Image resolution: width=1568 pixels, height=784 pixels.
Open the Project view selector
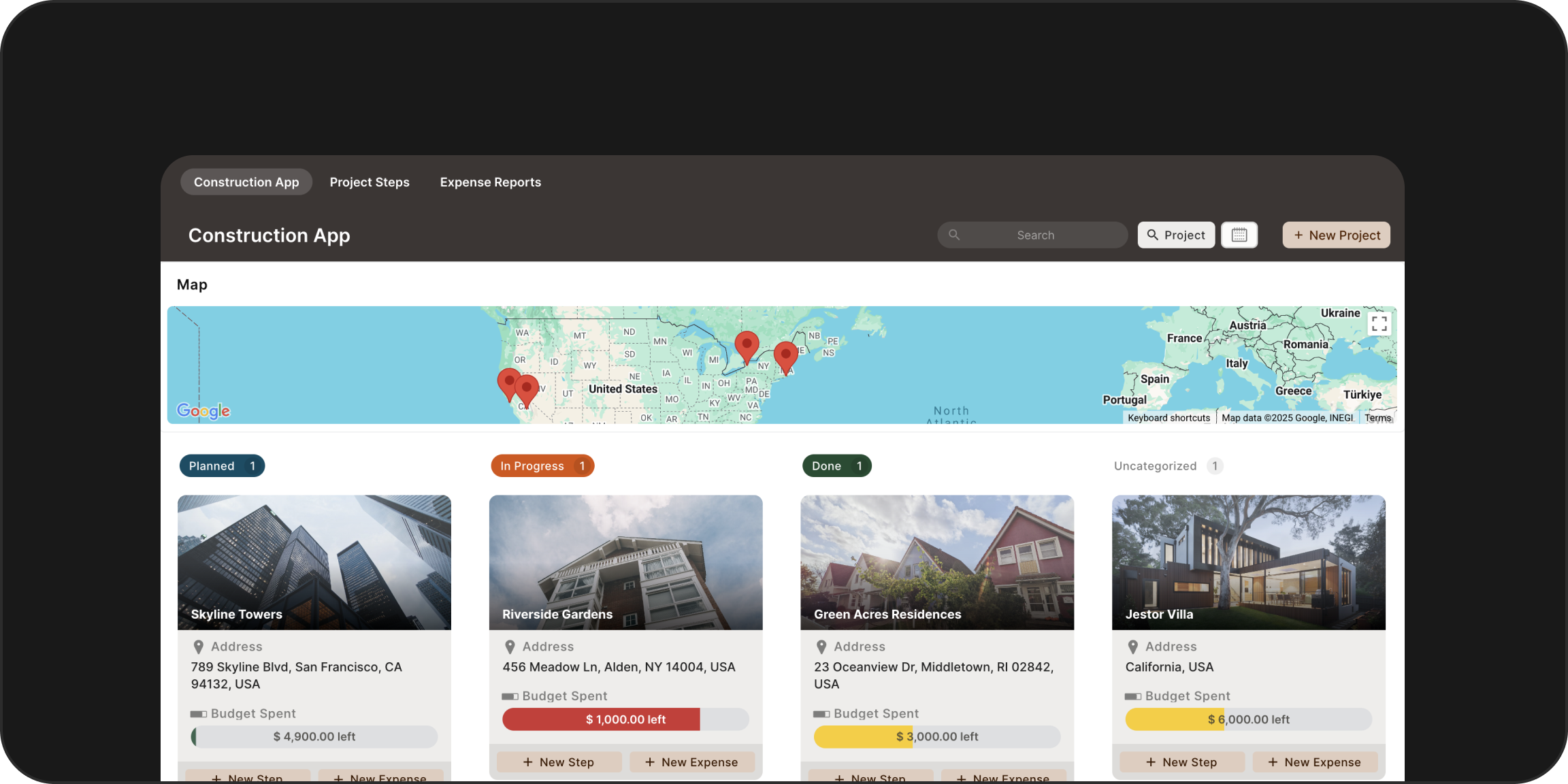coord(1176,235)
